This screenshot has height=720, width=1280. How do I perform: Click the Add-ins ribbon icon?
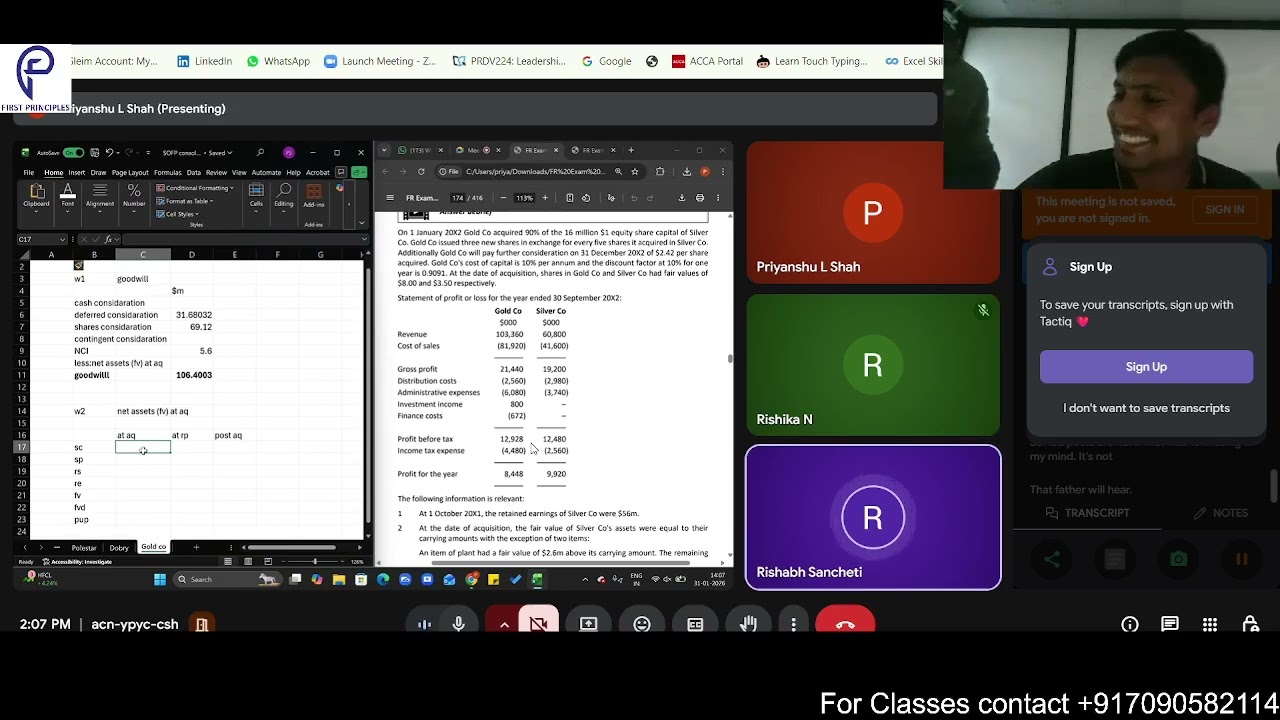[x=314, y=195]
